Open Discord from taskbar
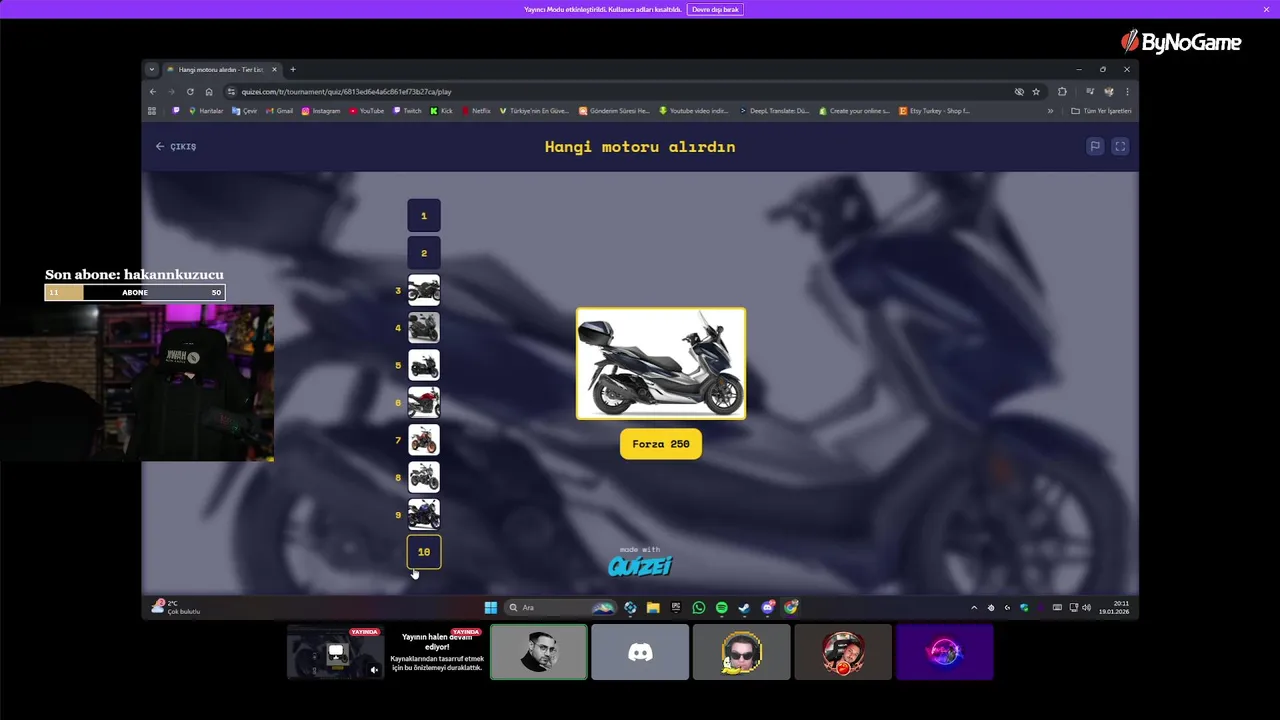 tap(768, 607)
